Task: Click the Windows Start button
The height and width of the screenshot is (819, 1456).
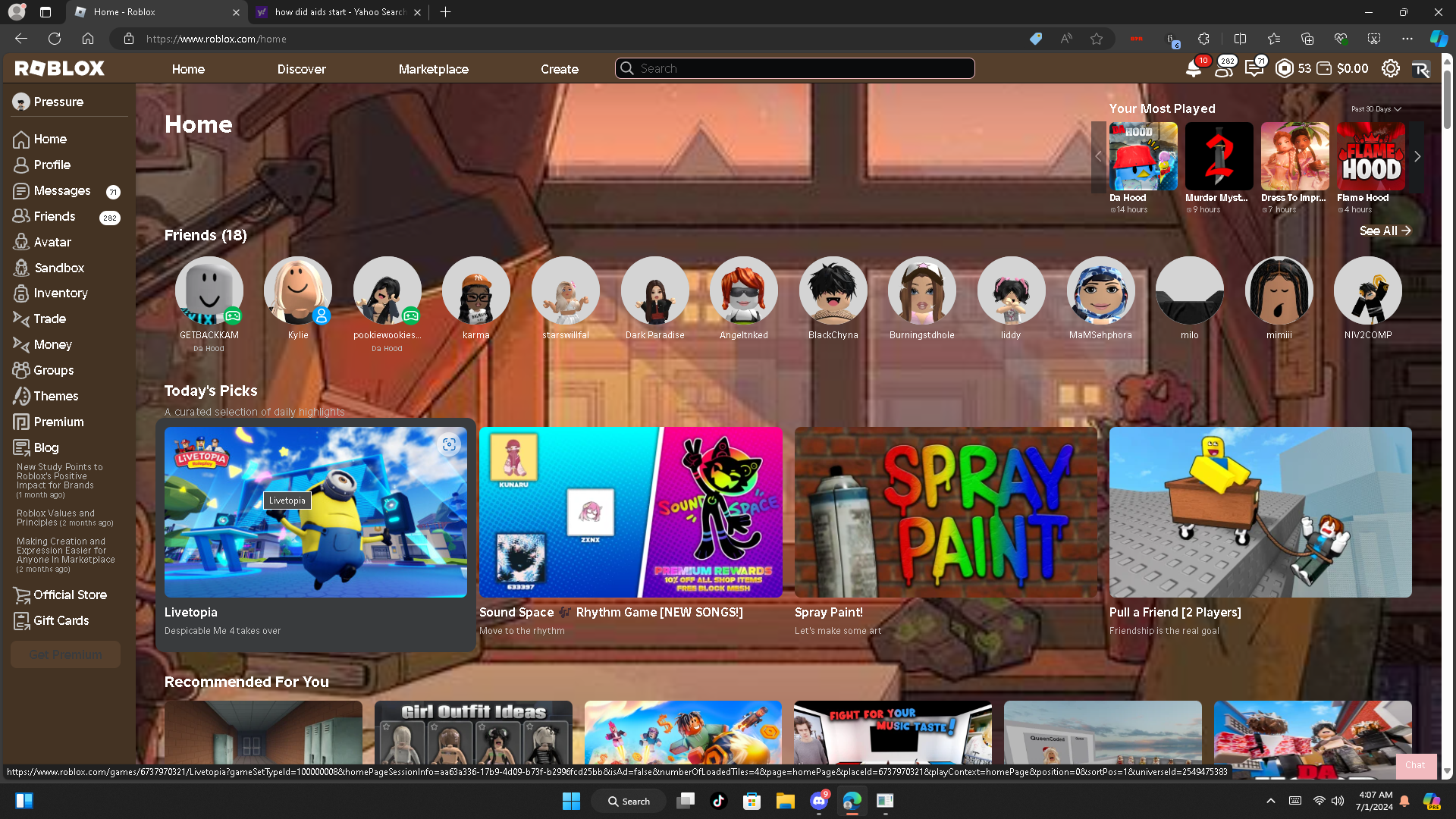Action: (x=571, y=801)
